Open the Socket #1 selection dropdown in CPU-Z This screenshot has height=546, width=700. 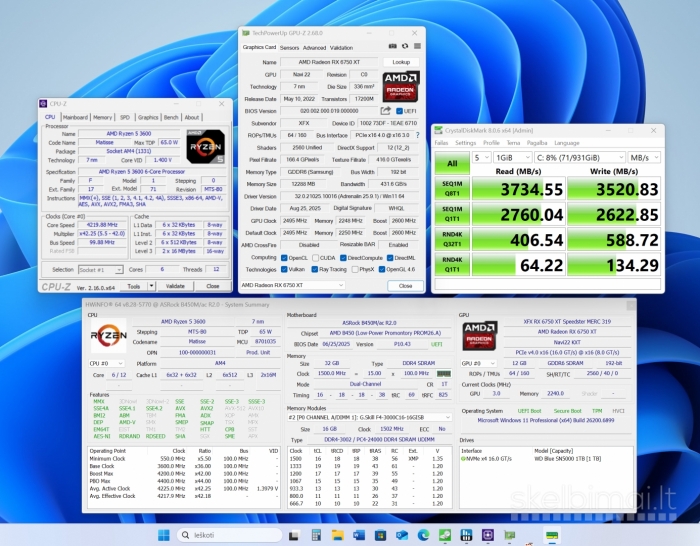tap(100, 270)
